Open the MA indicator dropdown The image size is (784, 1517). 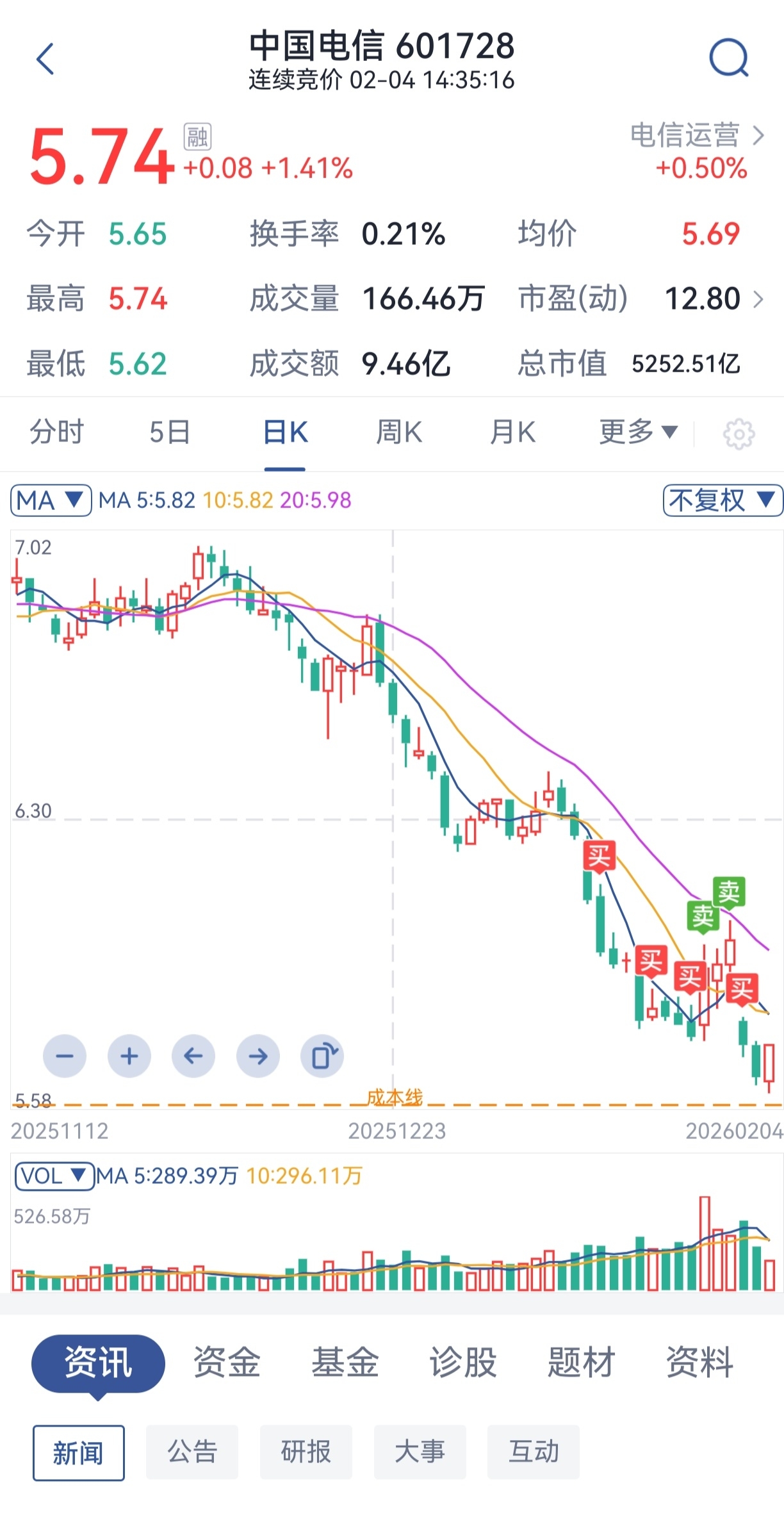click(51, 500)
